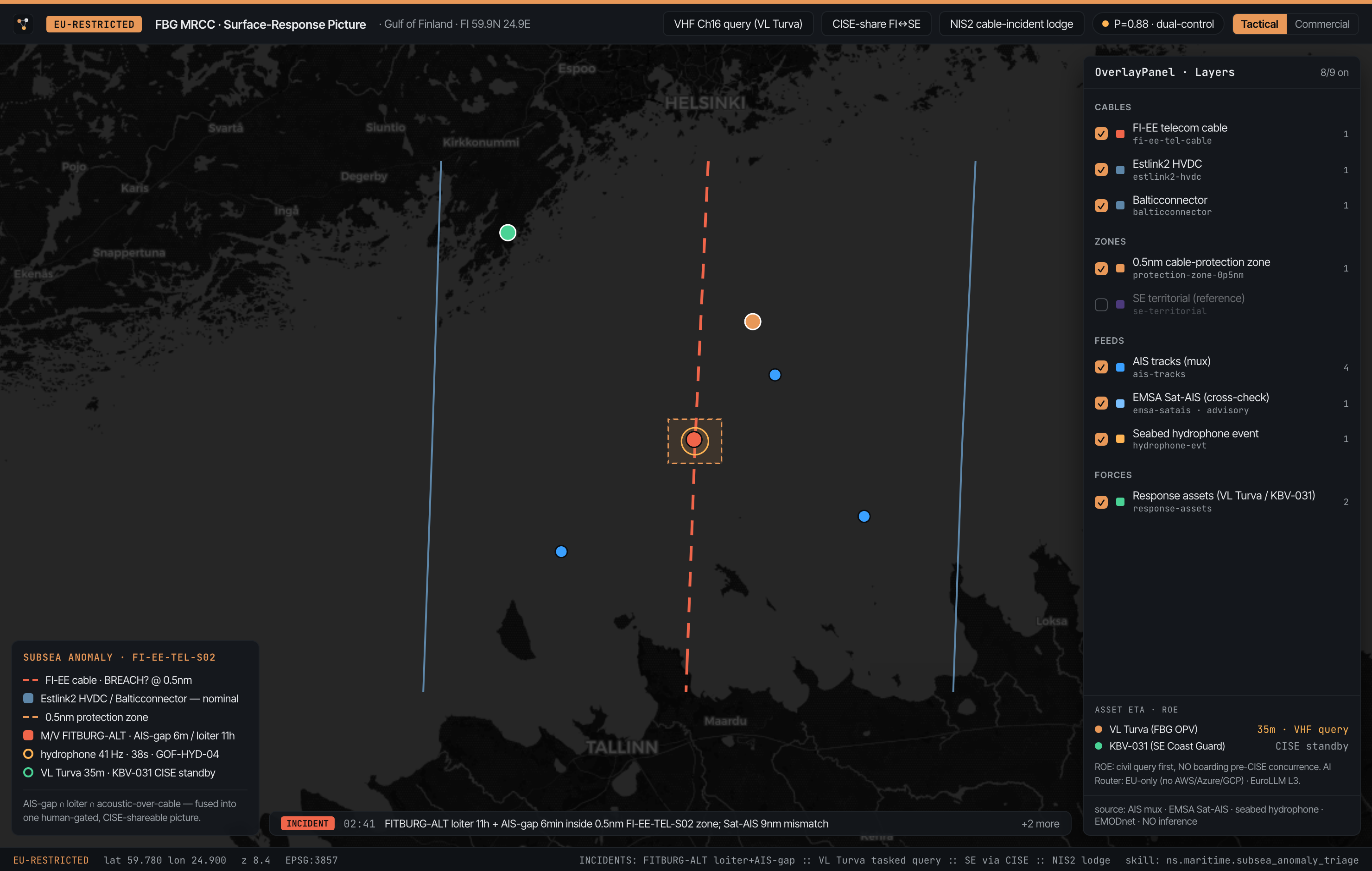1372x871 pixels.
Task: Click the CABLES section header
Action: click(1113, 107)
